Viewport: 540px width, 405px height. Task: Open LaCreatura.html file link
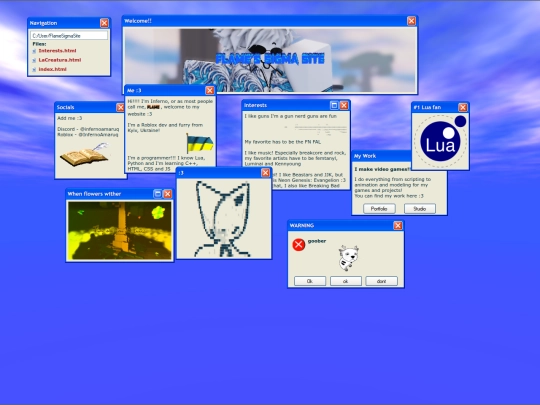pyautogui.click(x=60, y=60)
